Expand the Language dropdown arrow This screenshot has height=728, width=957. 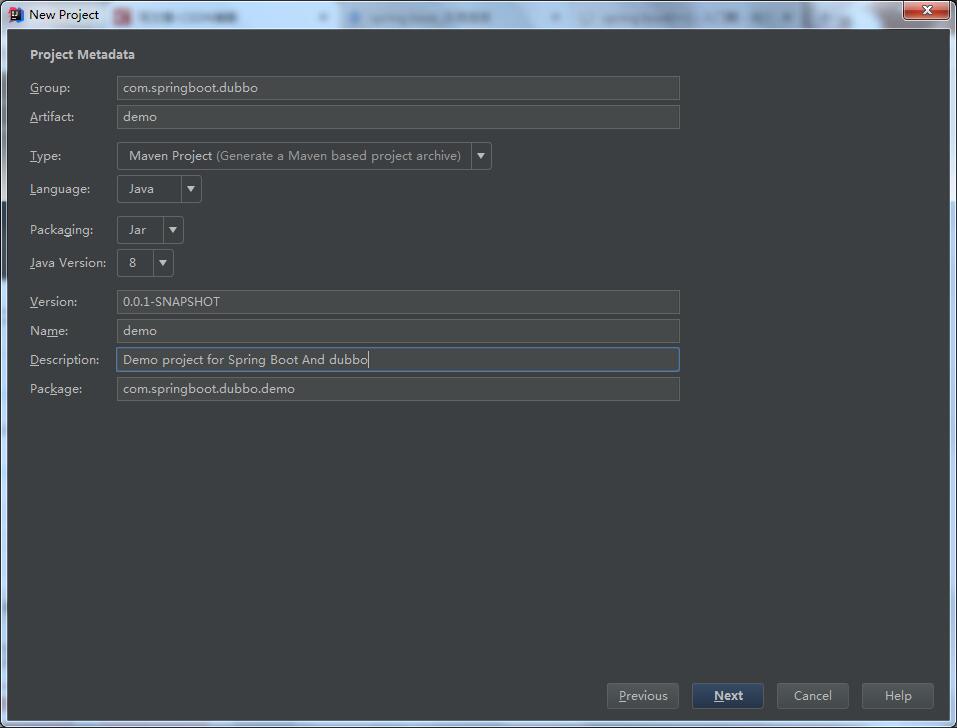click(x=191, y=189)
